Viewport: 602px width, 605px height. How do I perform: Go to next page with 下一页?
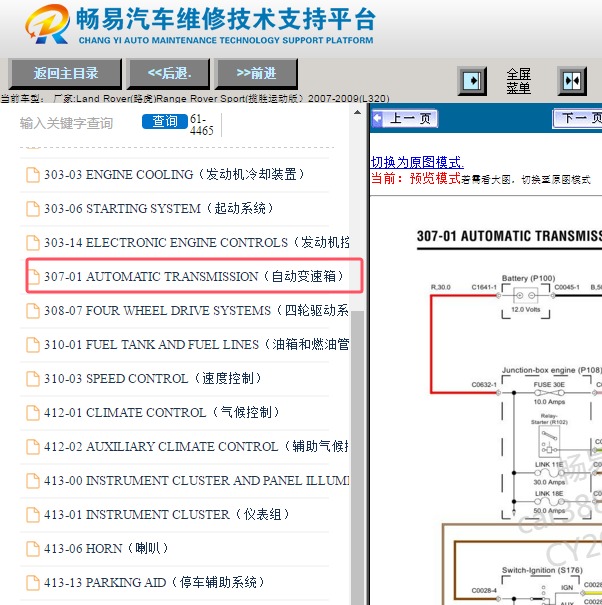point(577,118)
